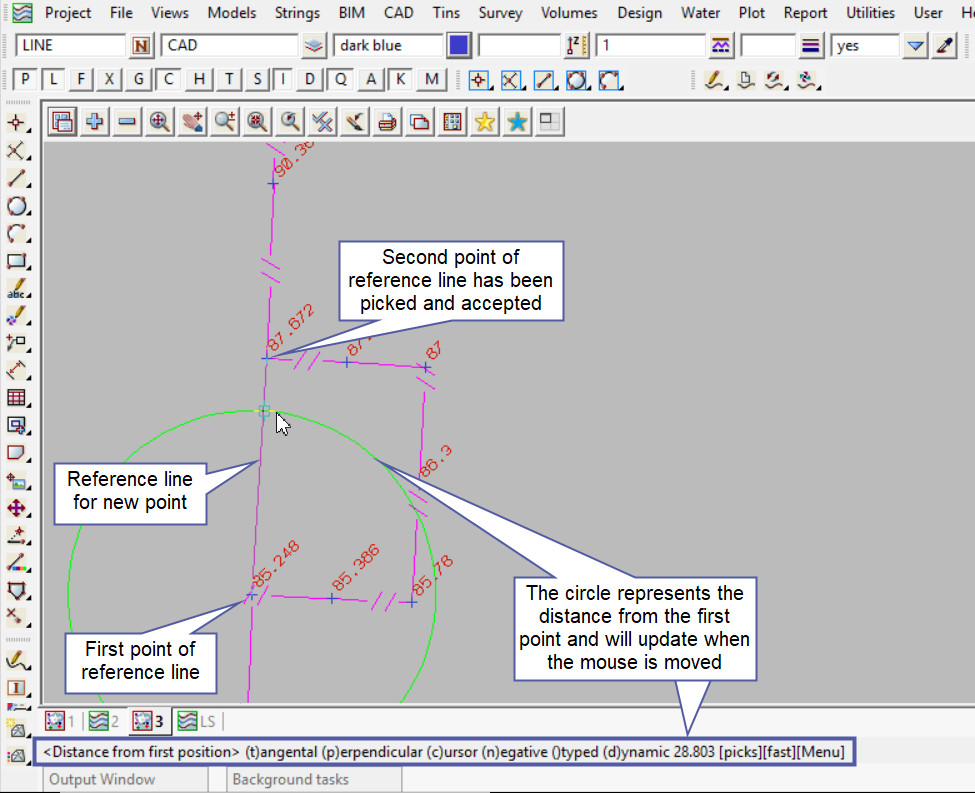The height and width of the screenshot is (793, 975).
Task: Pick the create rectangle tool
Action: tap(16, 262)
